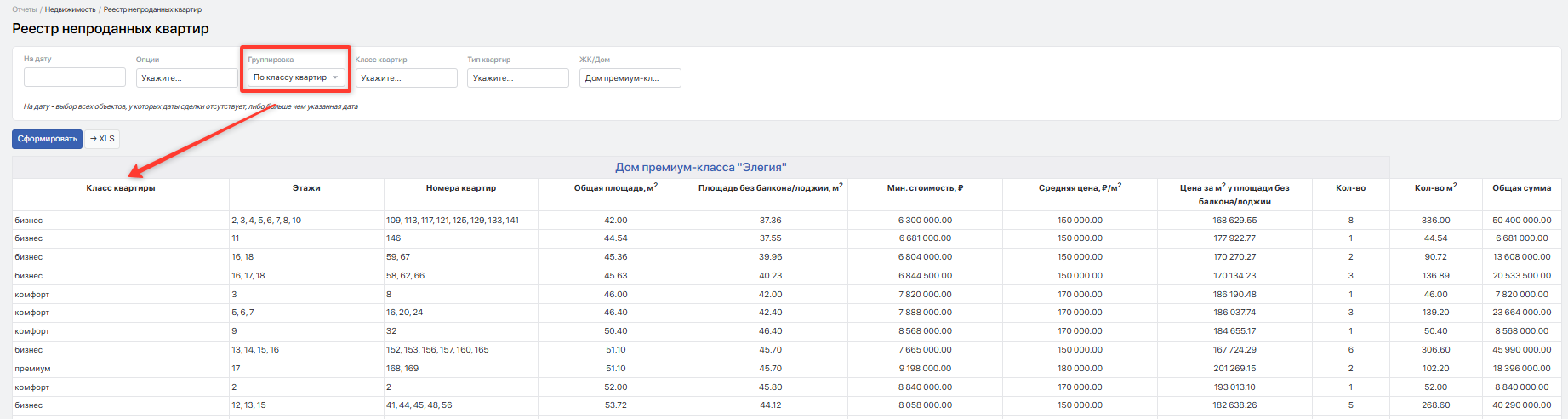
Task: Open the Группировка dropdown arrow
Action: [335, 77]
